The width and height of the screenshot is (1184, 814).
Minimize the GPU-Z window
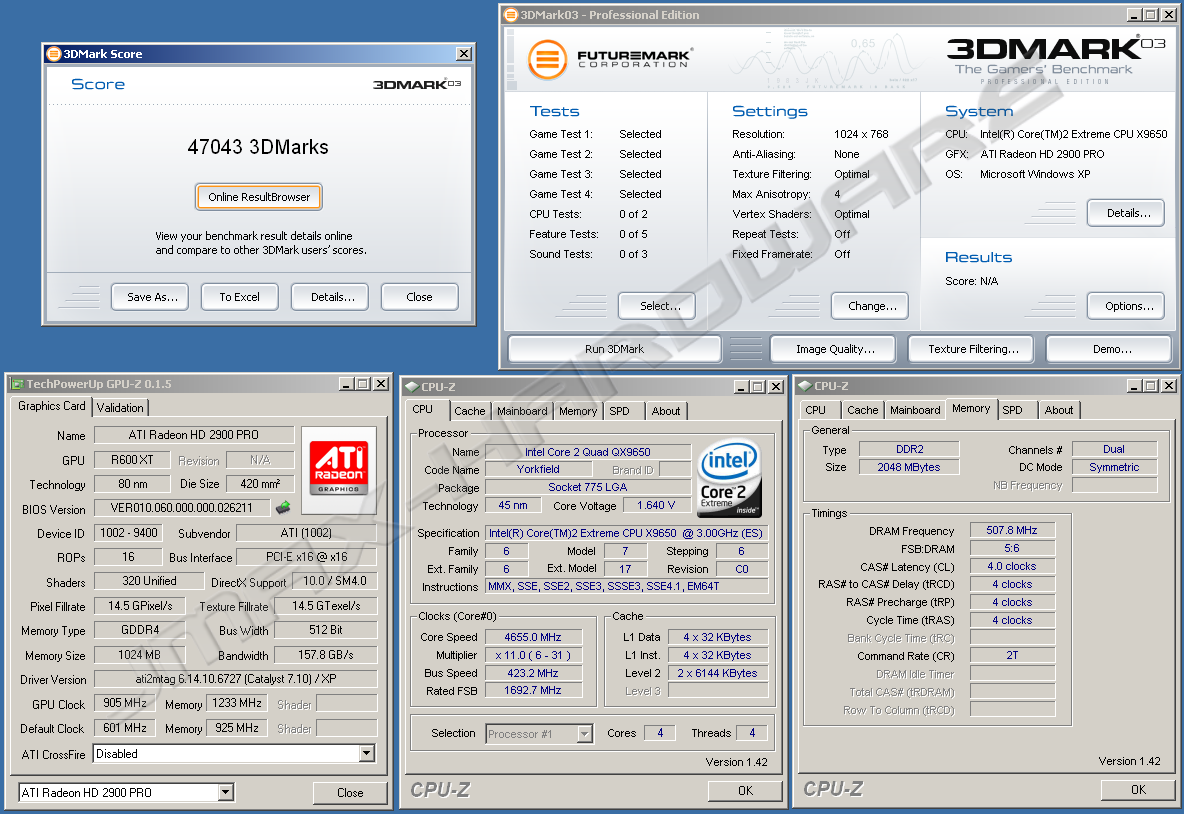coord(346,384)
